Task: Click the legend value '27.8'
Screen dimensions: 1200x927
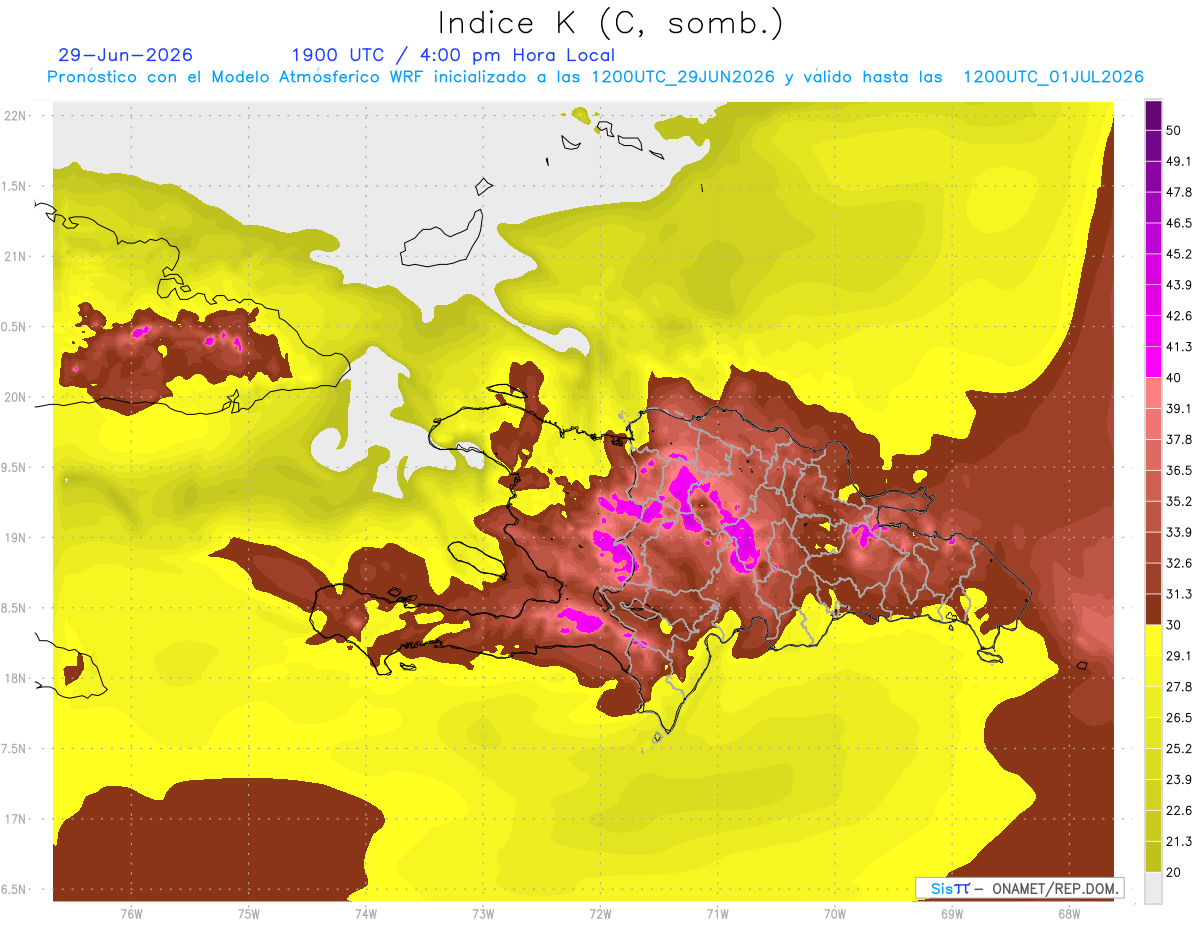Action: (x=1178, y=687)
